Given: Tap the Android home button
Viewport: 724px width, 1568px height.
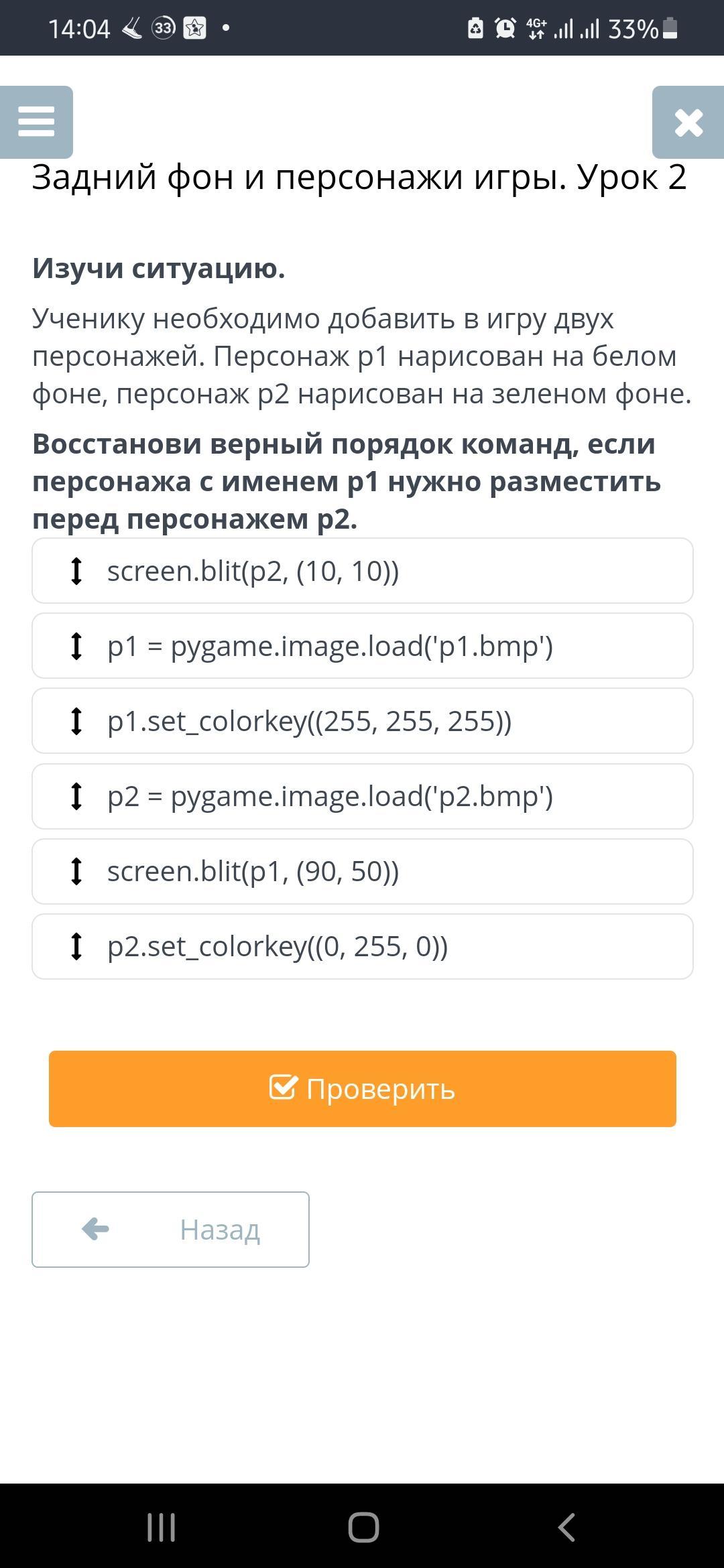Looking at the screenshot, I should coord(363,1528).
